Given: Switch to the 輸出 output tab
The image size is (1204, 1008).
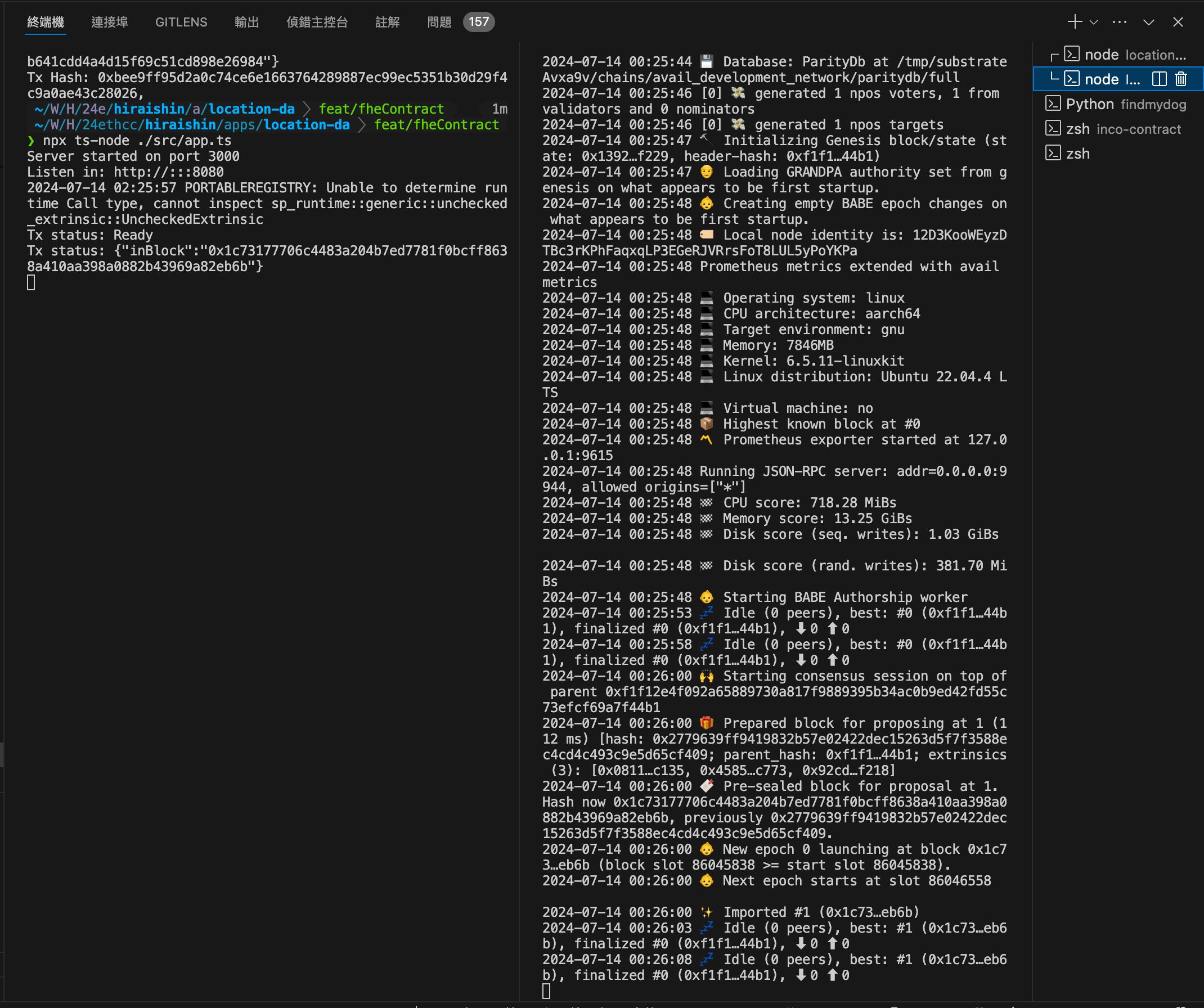Looking at the screenshot, I should click(x=247, y=22).
